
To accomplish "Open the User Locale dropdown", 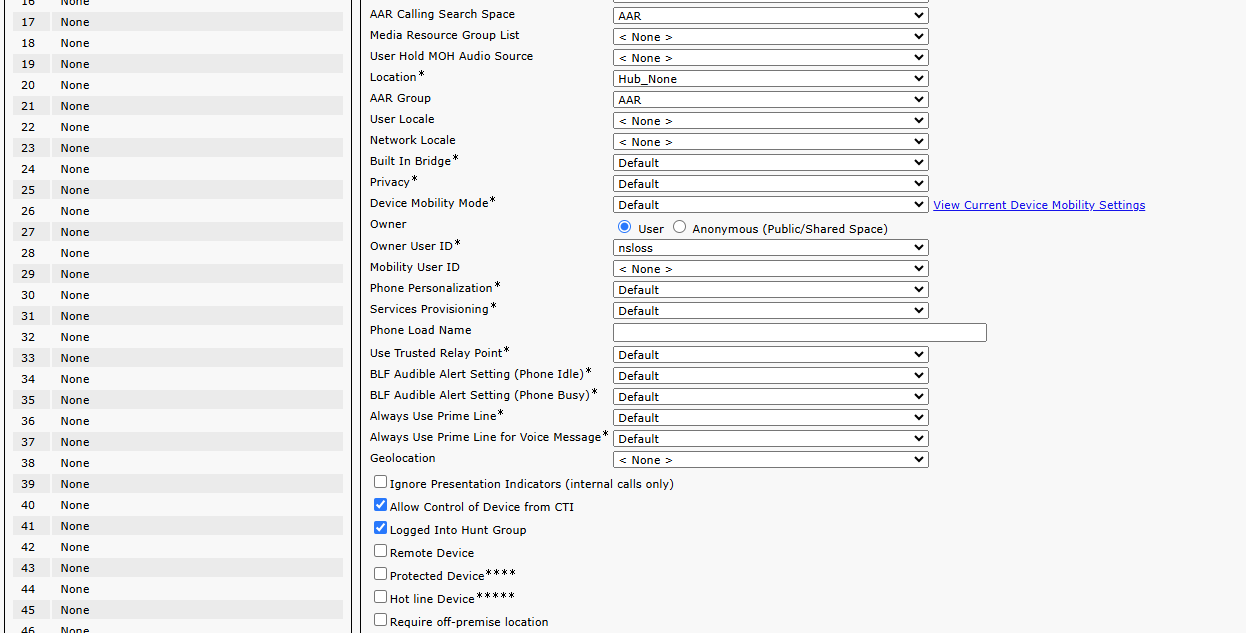I will [770, 120].
